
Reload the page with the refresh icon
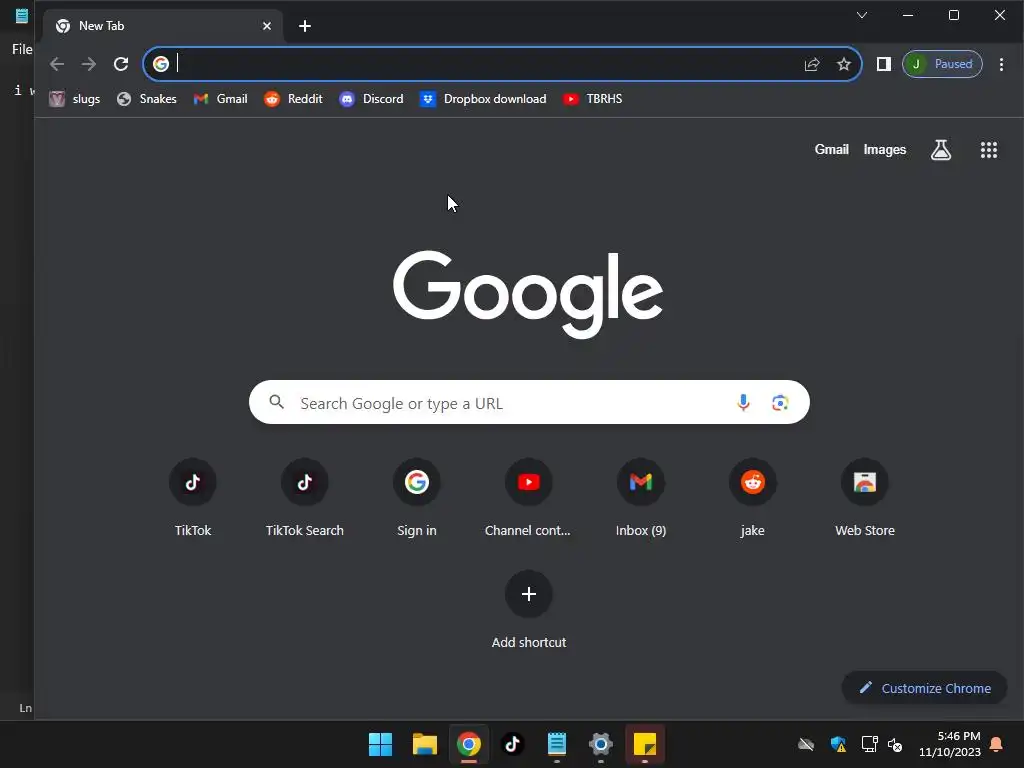click(121, 64)
